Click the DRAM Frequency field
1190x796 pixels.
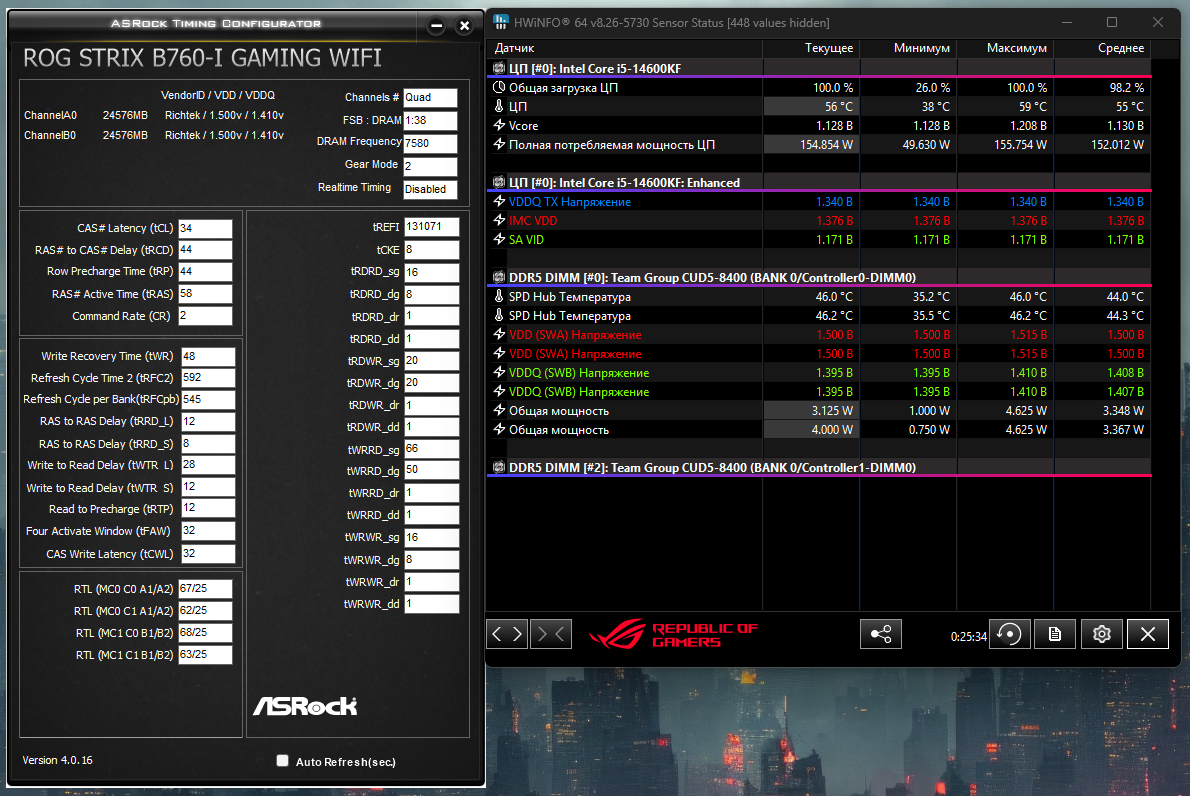tap(430, 143)
